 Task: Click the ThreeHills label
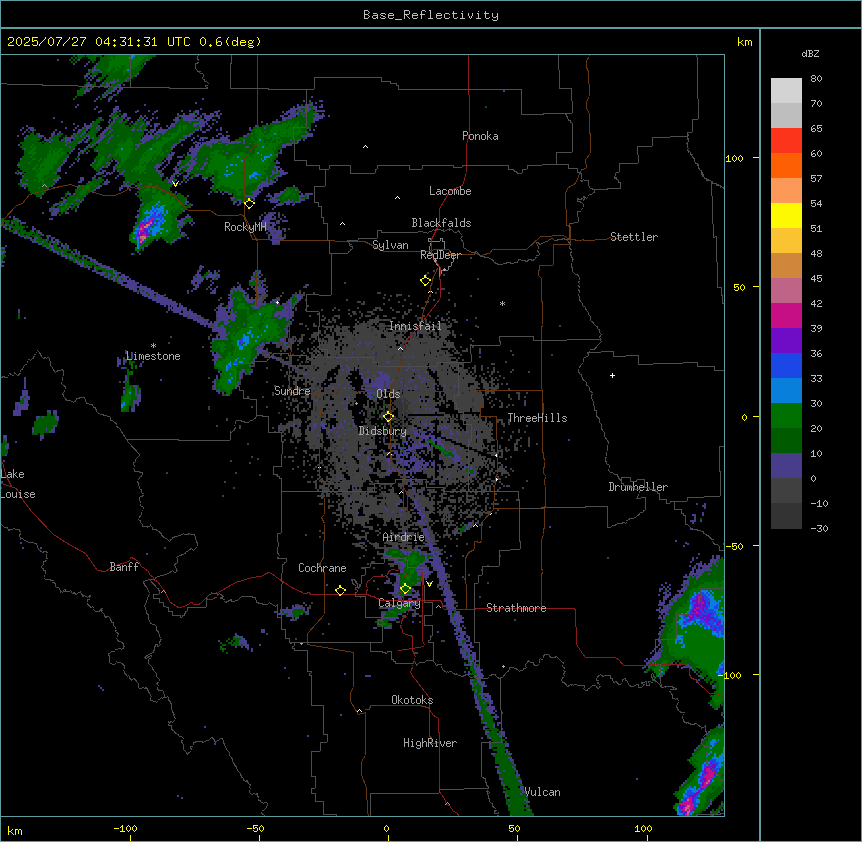click(x=537, y=418)
